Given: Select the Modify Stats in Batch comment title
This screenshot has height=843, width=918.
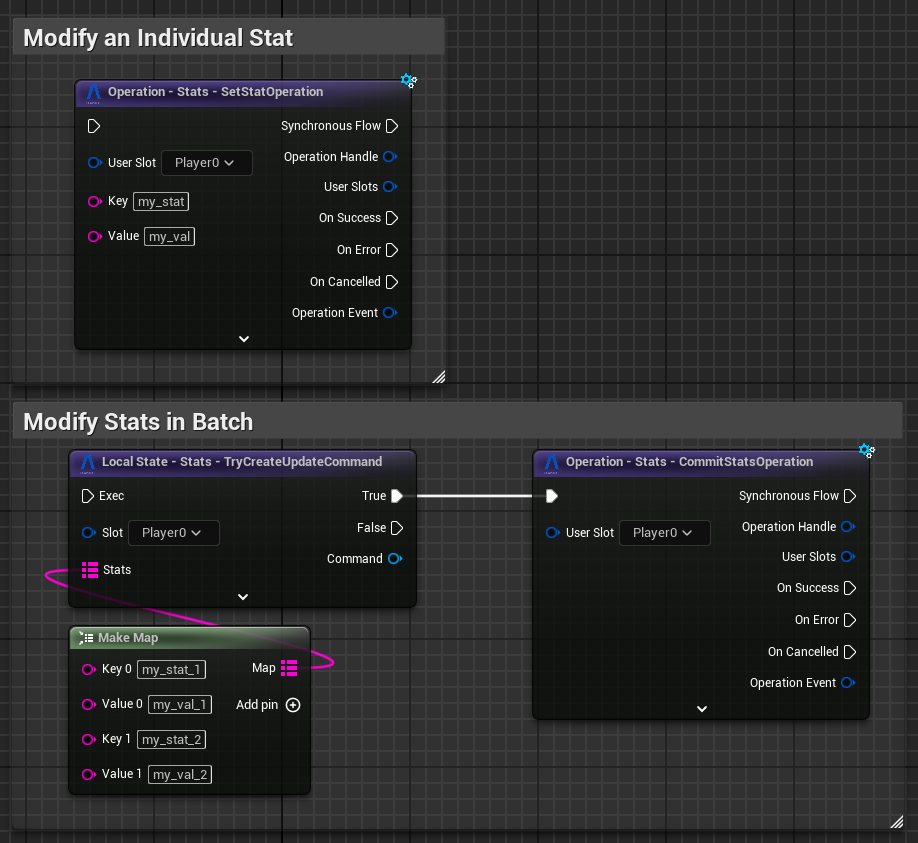Looking at the screenshot, I should [x=138, y=421].
